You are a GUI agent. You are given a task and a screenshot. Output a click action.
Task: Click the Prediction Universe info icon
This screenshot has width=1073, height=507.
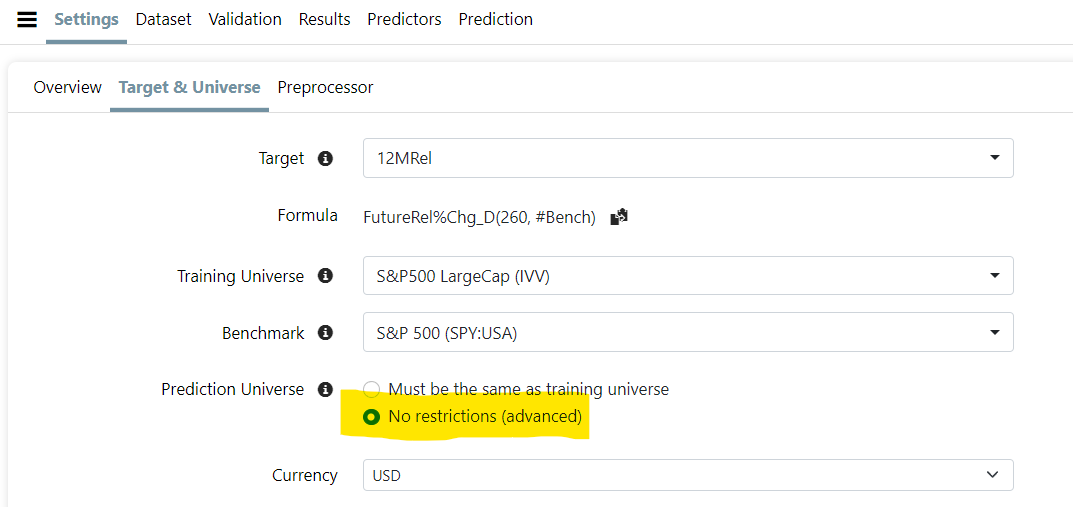tap(325, 389)
